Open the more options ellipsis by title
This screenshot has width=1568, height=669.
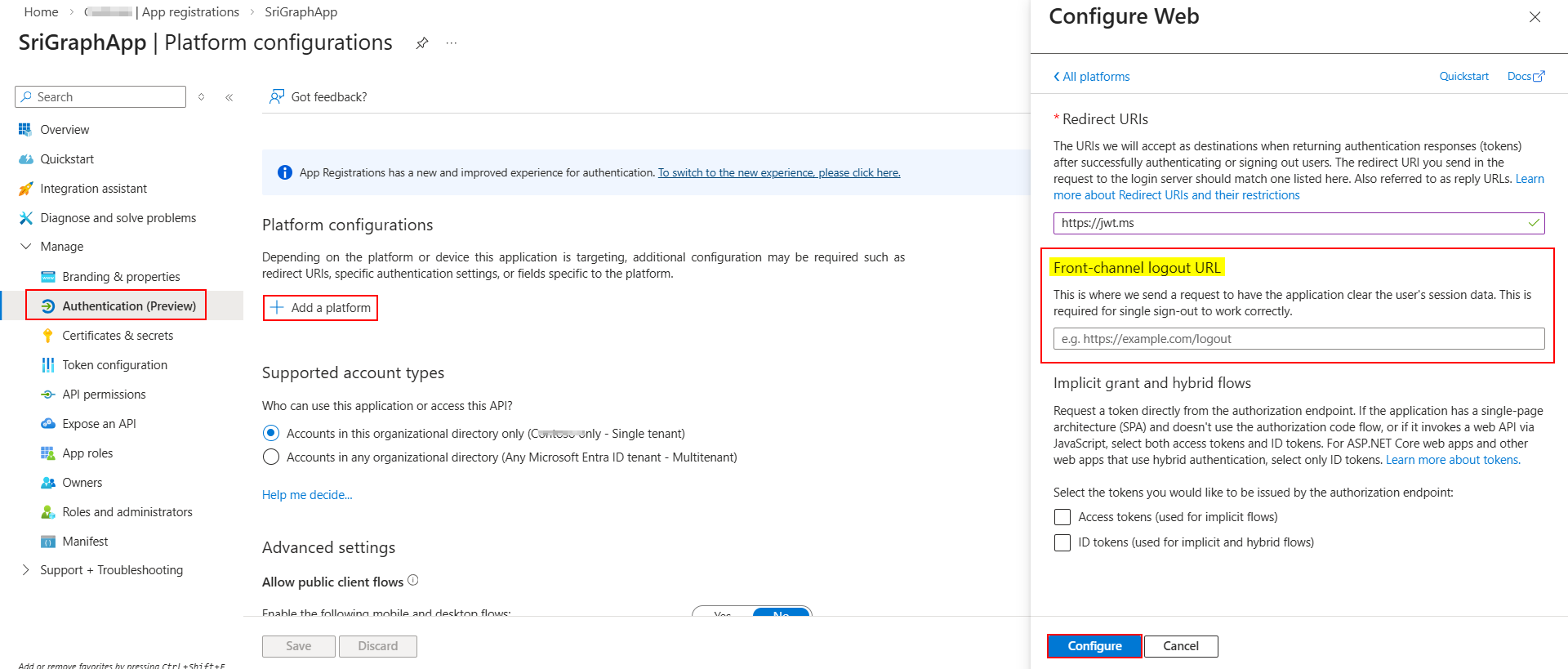[x=452, y=43]
